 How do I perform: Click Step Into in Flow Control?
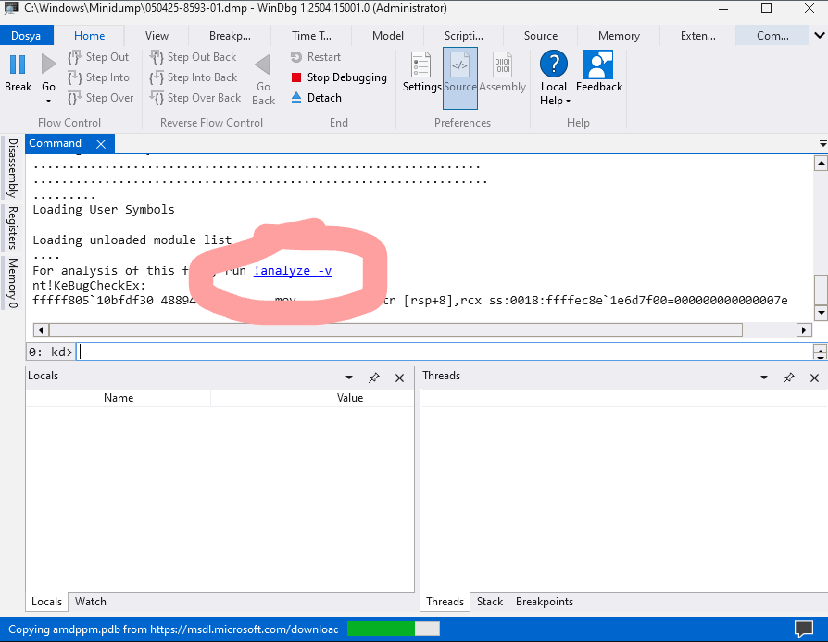[x=99, y=78]
